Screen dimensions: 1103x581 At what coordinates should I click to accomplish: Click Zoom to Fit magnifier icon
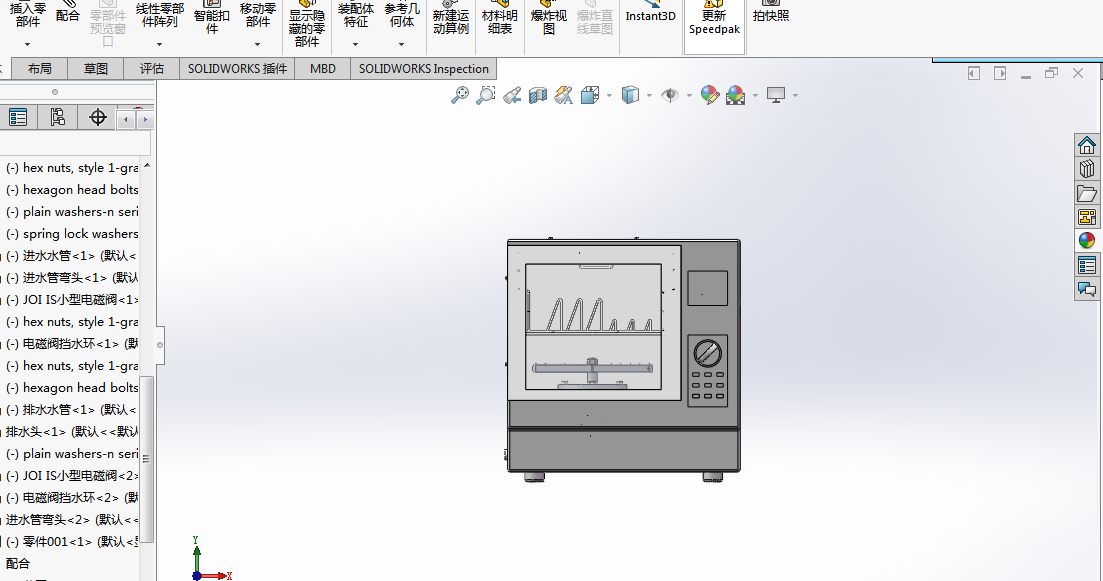pos(459,95)
